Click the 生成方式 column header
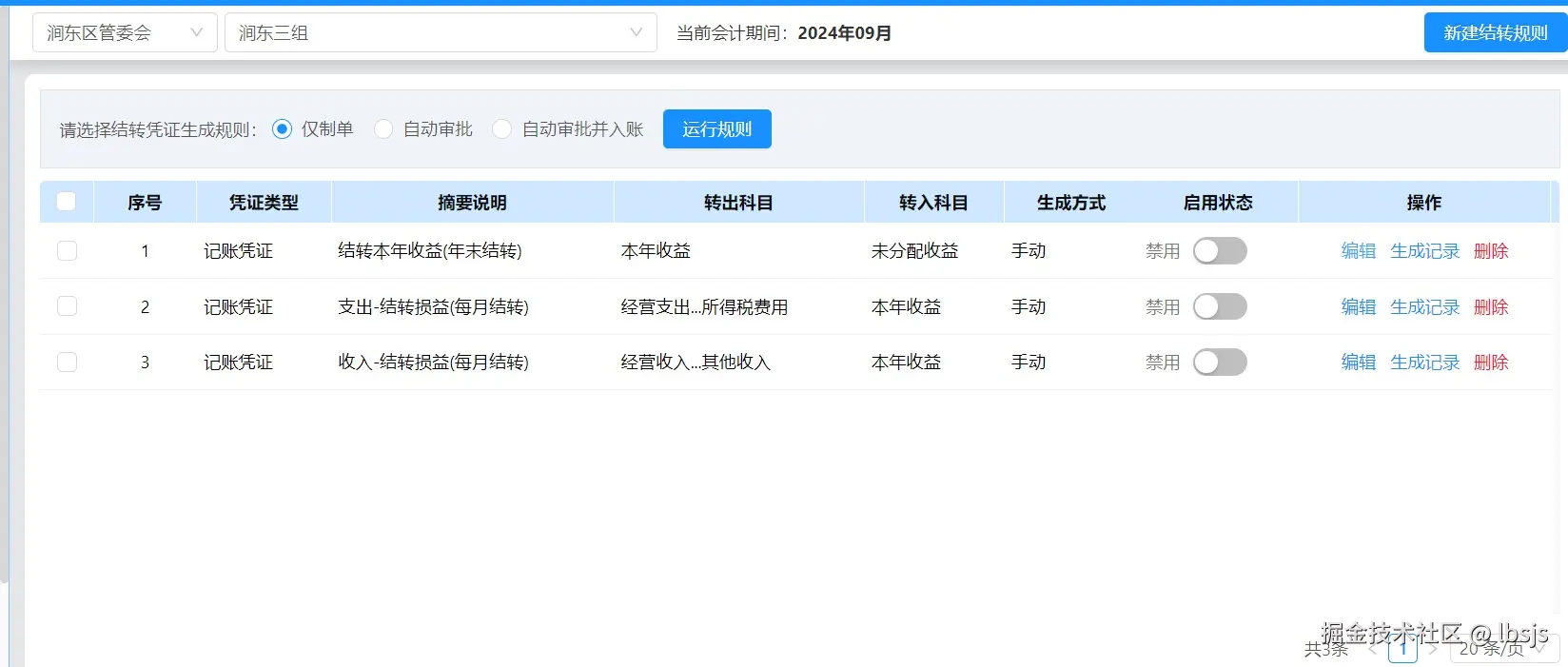The height and width of the screenshot is (667, 1568). pyautogui.click(x=1071, y=203)
